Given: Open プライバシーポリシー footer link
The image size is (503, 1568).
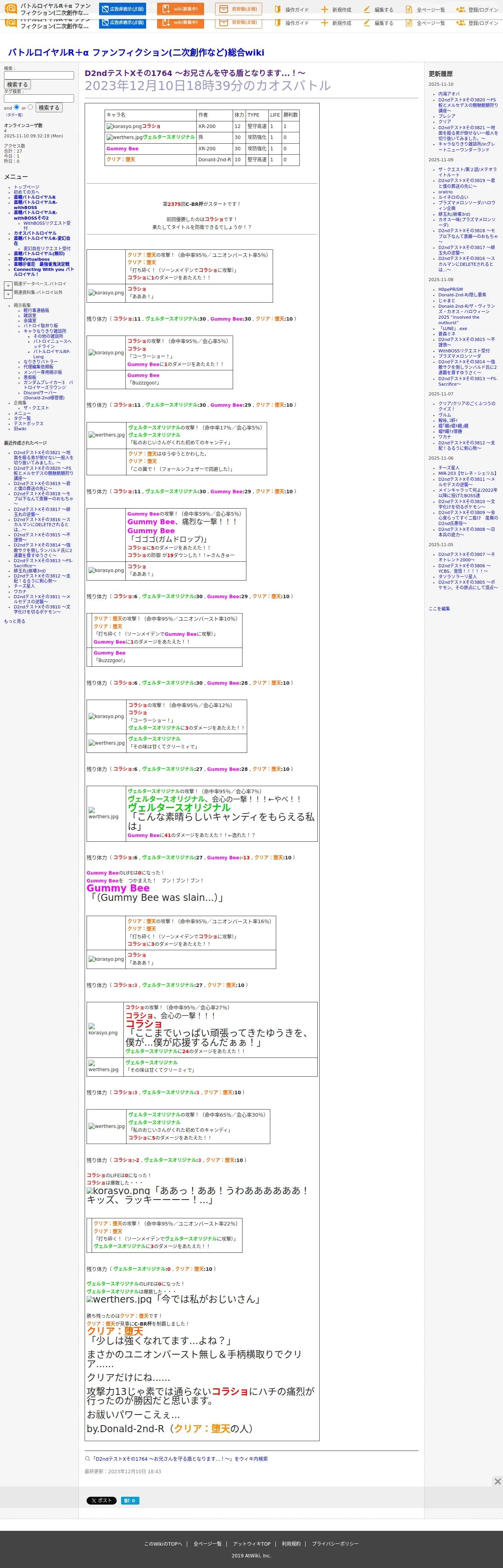Looking at the screenshot, I should pos(335,1544).
